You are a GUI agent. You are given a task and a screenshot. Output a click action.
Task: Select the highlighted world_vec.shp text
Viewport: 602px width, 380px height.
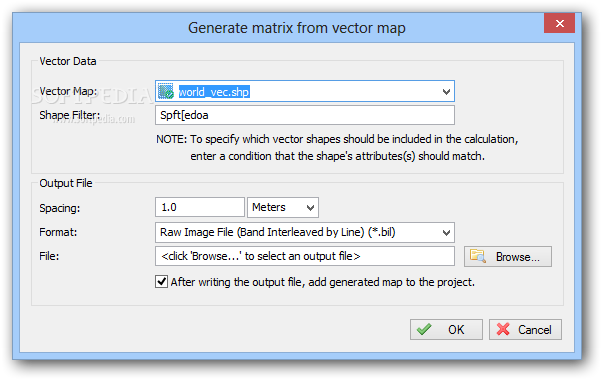(214, 92)
